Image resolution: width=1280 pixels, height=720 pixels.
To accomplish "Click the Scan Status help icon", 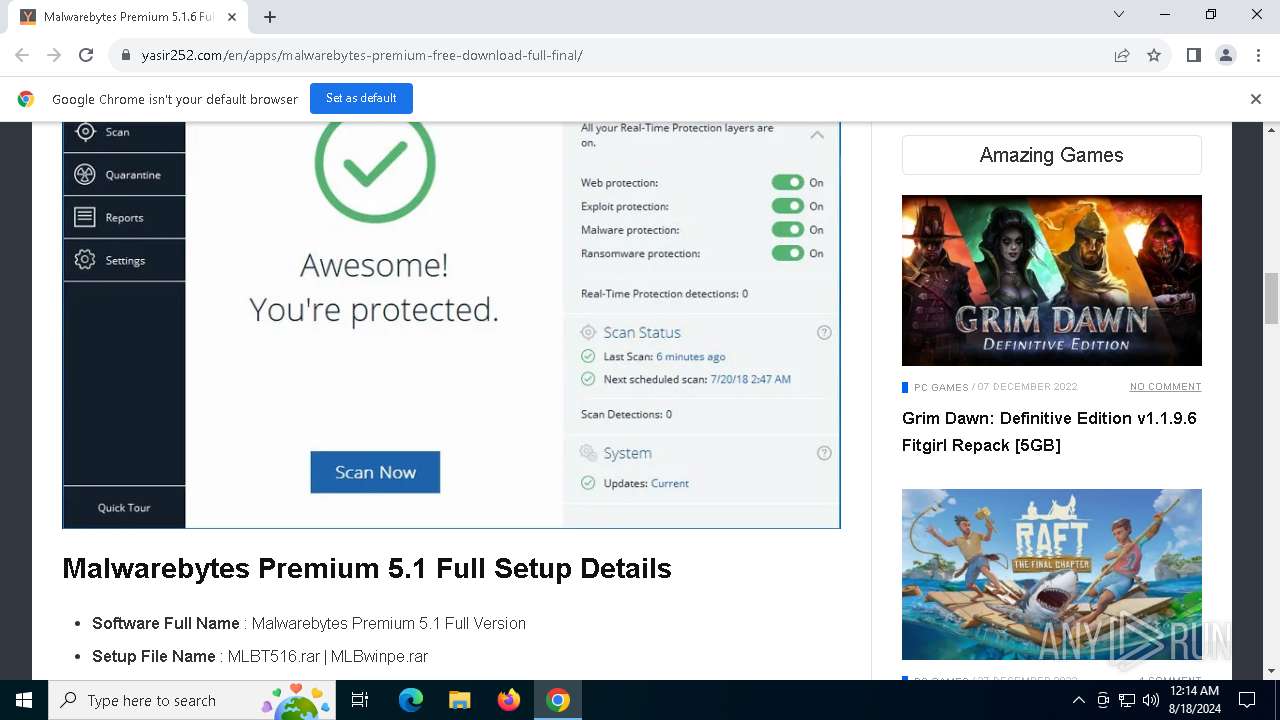I will point(824,333).
